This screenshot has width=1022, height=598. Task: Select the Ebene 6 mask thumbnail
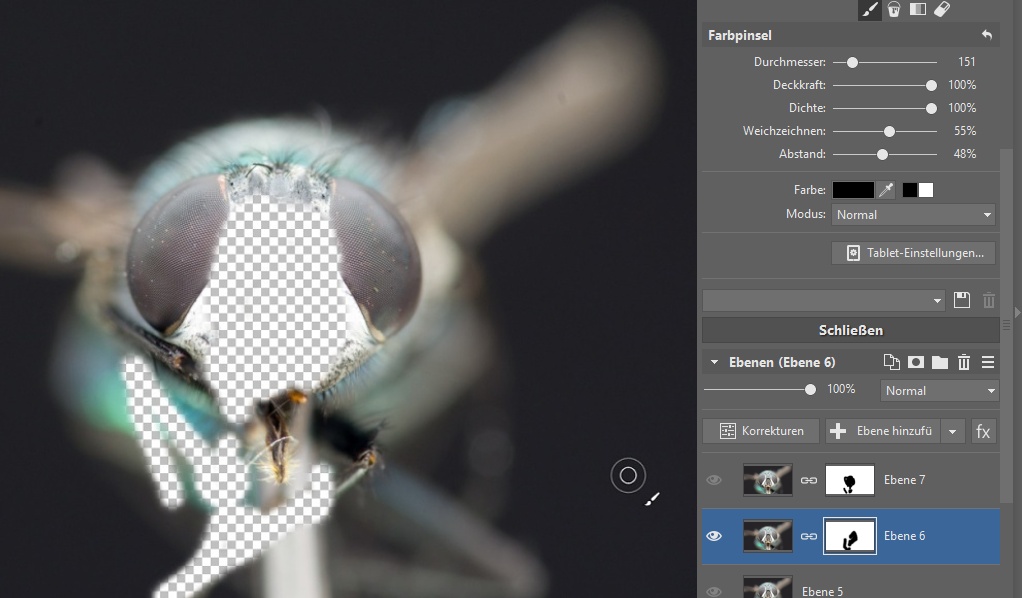[x=850, y=535]
